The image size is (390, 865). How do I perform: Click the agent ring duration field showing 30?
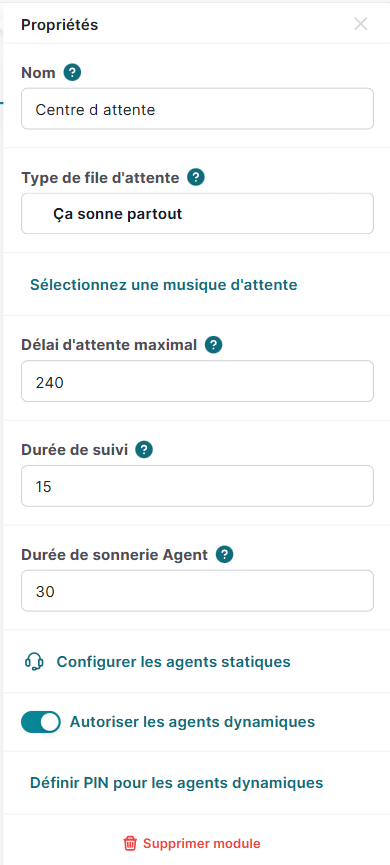coord(197,591)
